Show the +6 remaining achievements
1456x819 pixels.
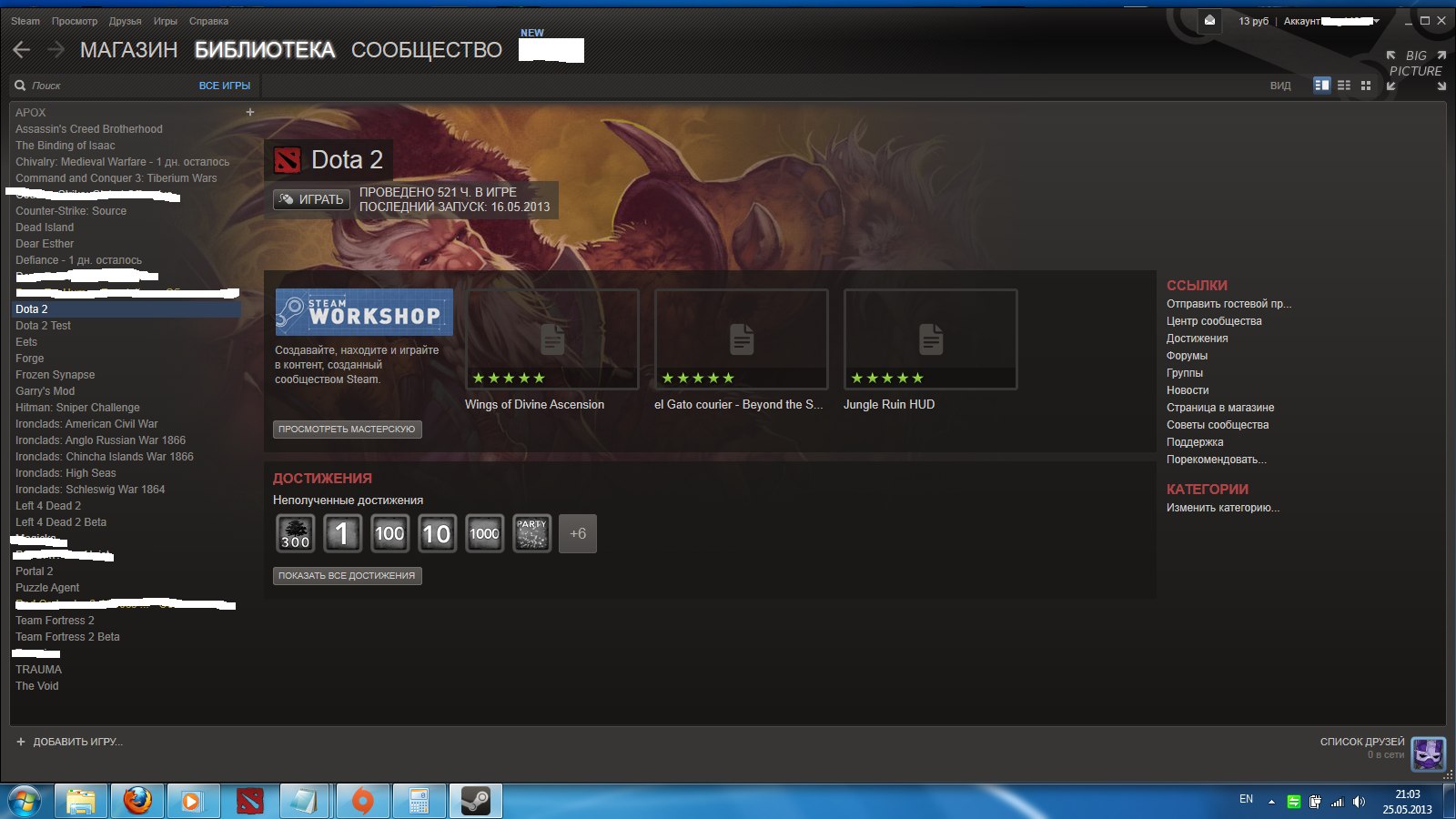click(x=578, y=533)
